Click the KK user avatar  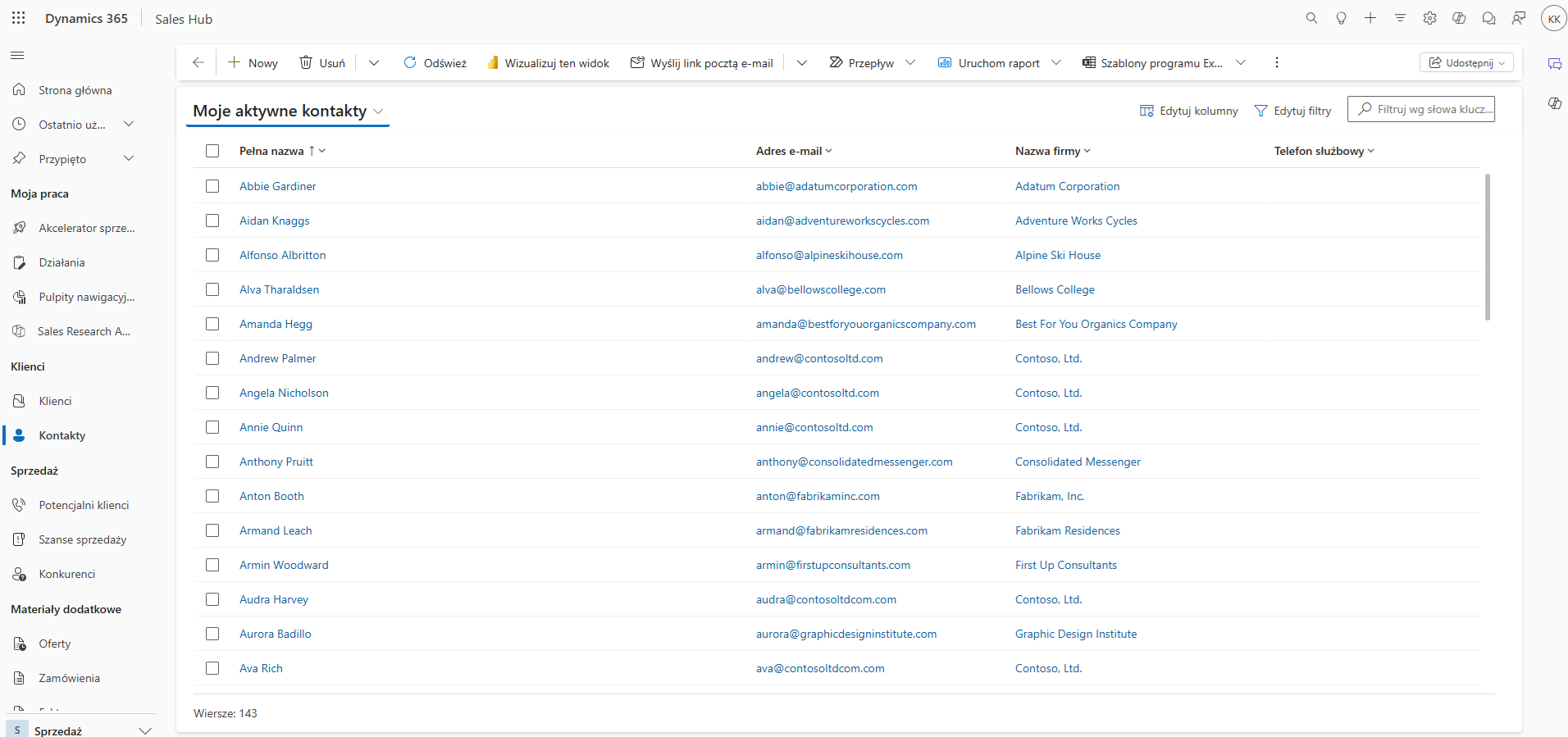click(1553, 19)
